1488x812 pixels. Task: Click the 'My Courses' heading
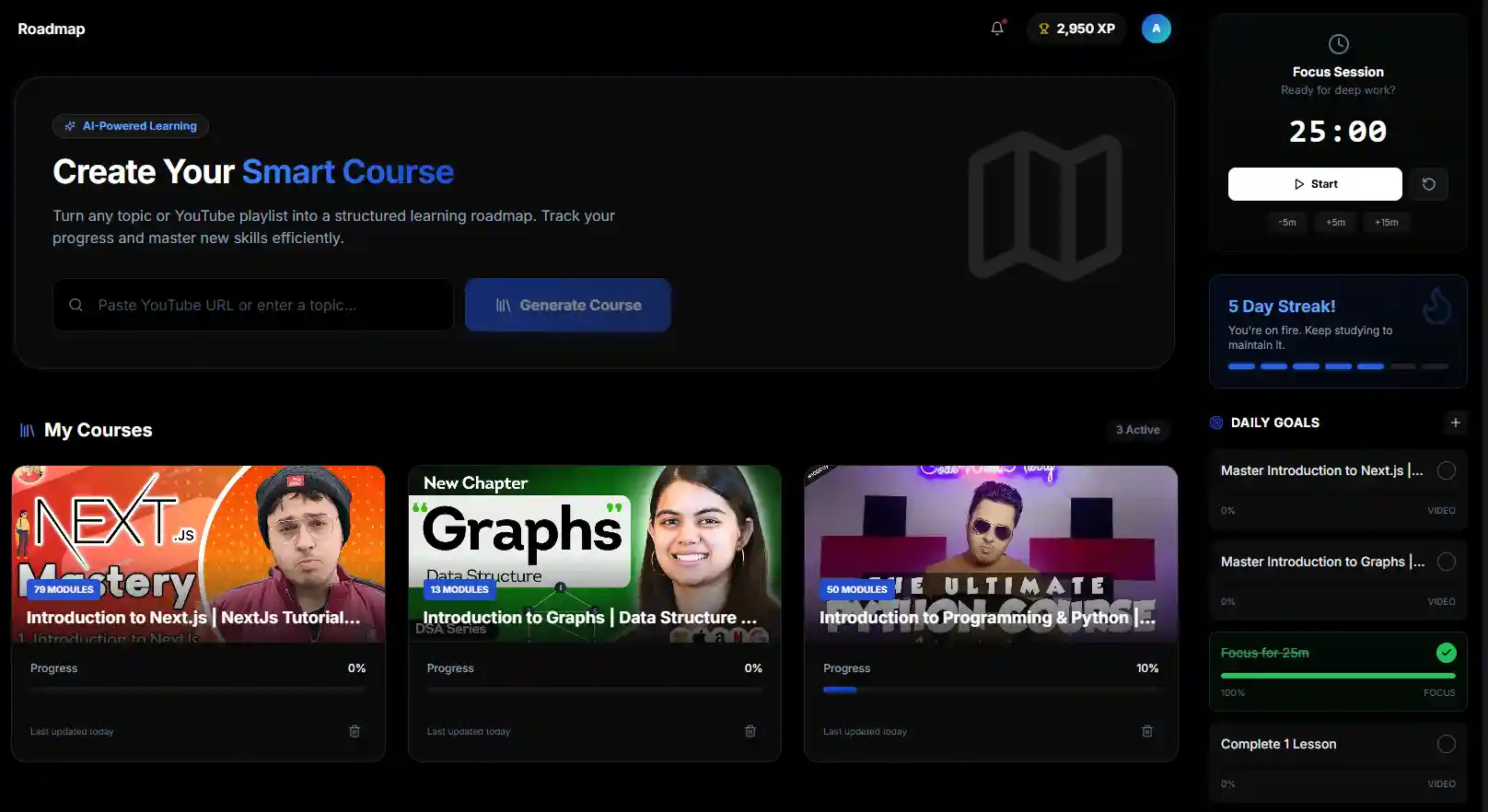pyautogui.click(x=99, y=430)
